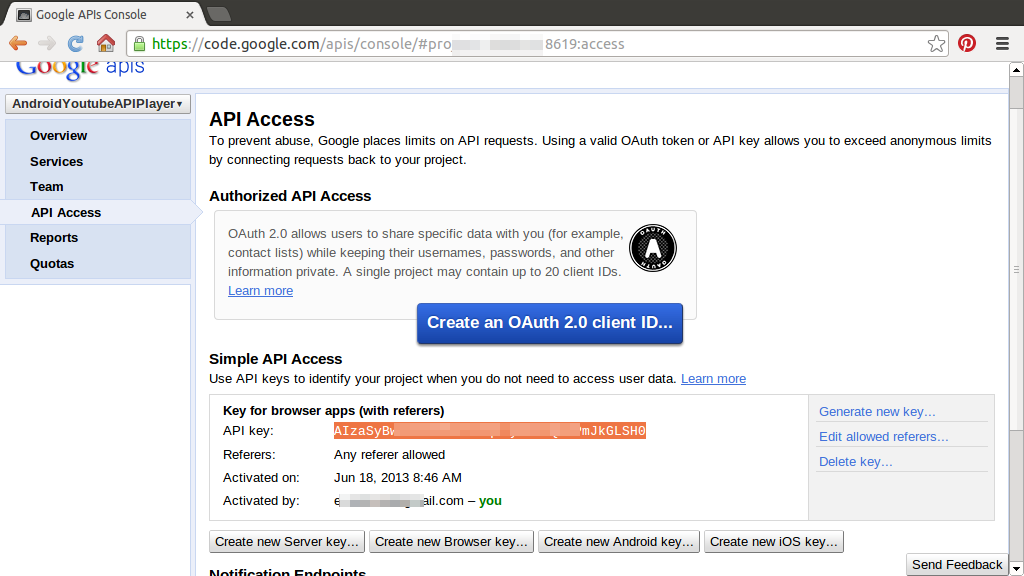This screenshot has width=1024, height=576.
Task: Bookmark this page with the star icon
Action: (936, 43)
